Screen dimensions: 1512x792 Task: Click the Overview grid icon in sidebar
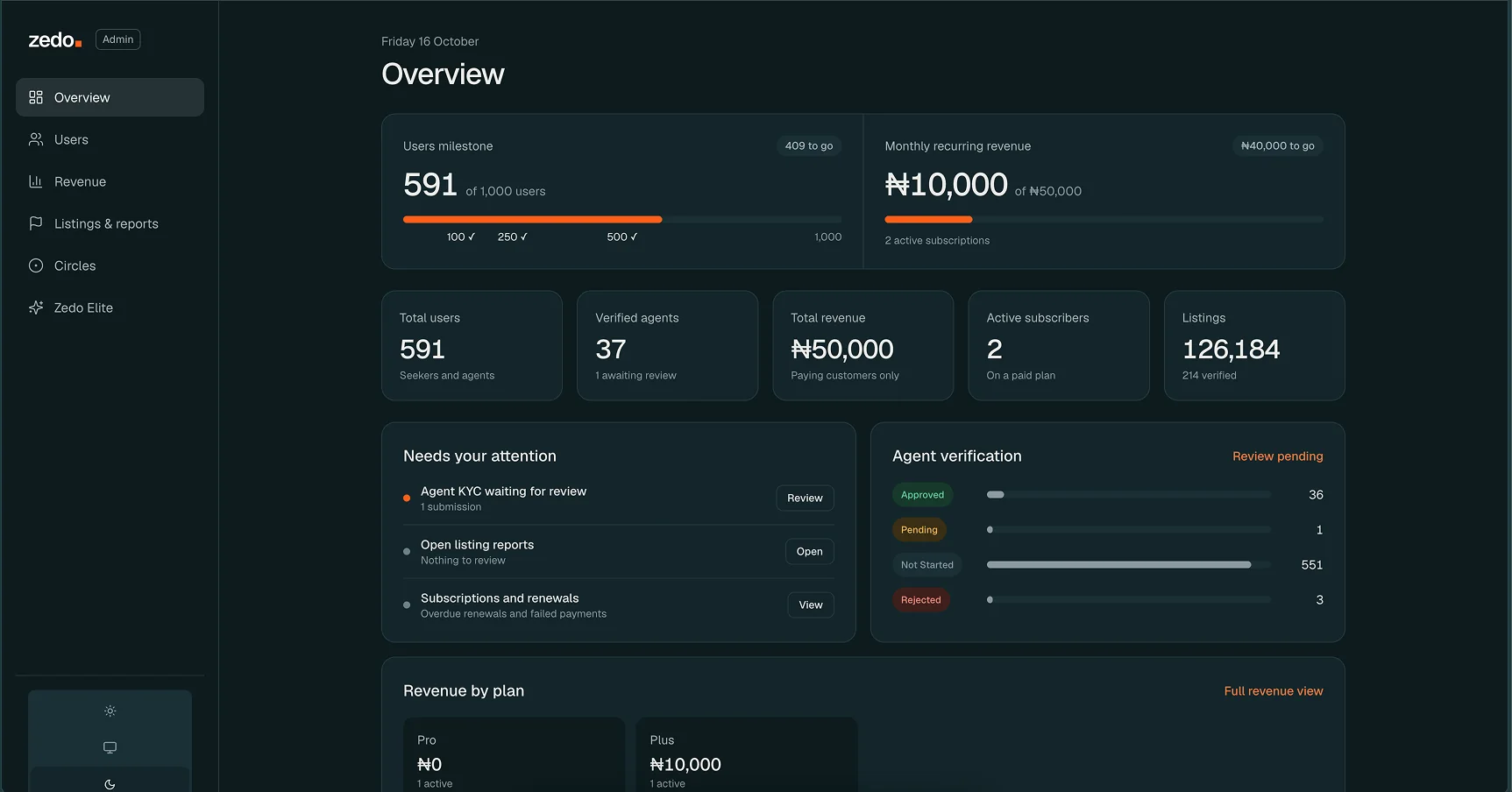[x=36, y=97]
